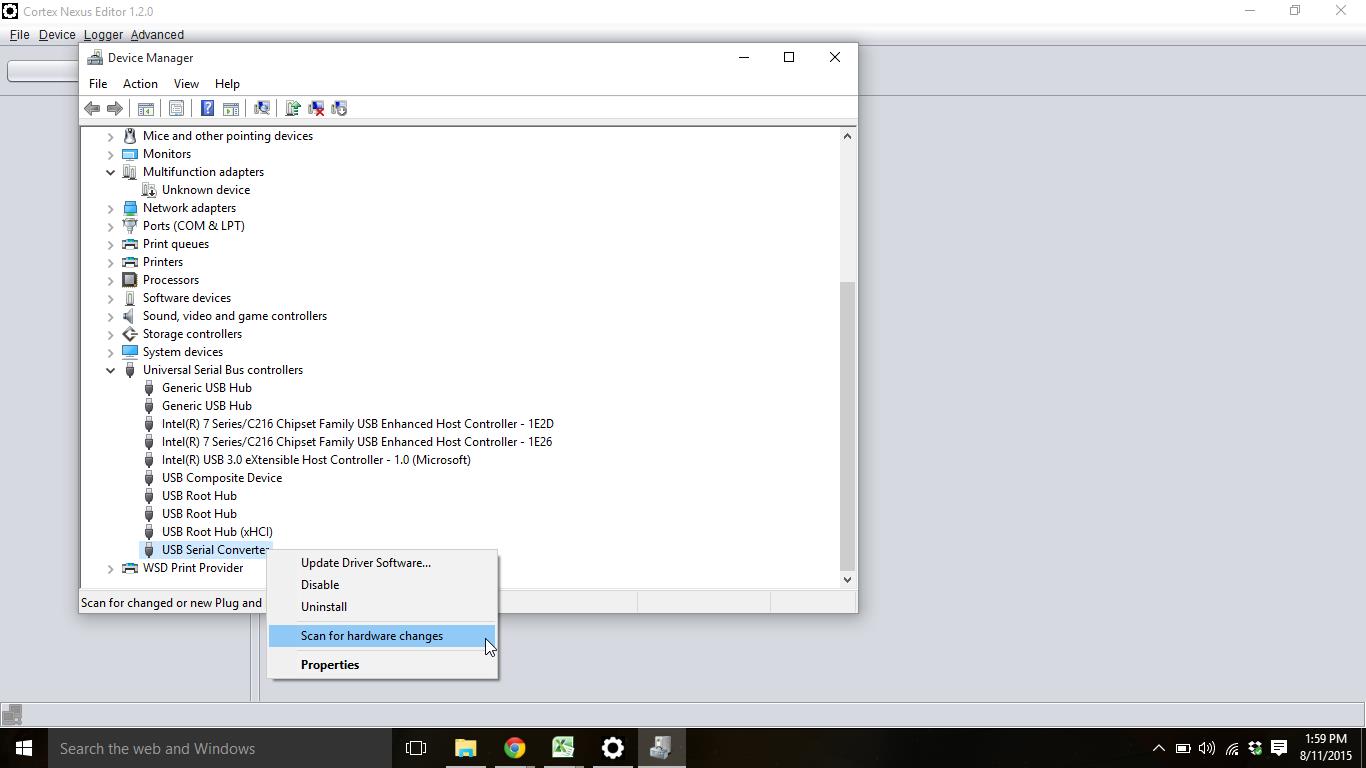
Task: Click the Back navigation arrow
Action: 91,108
